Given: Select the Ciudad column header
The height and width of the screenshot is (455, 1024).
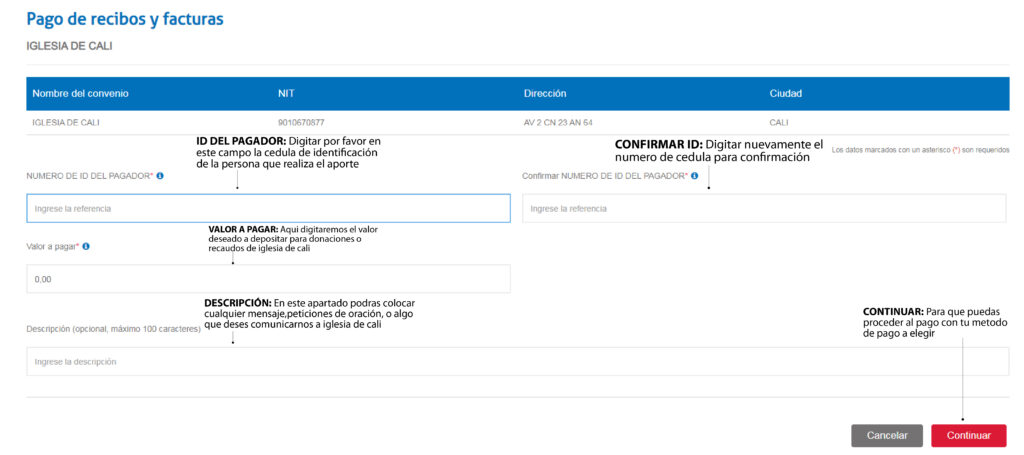Looking at the screenshot, I should (x=785, y=94).
